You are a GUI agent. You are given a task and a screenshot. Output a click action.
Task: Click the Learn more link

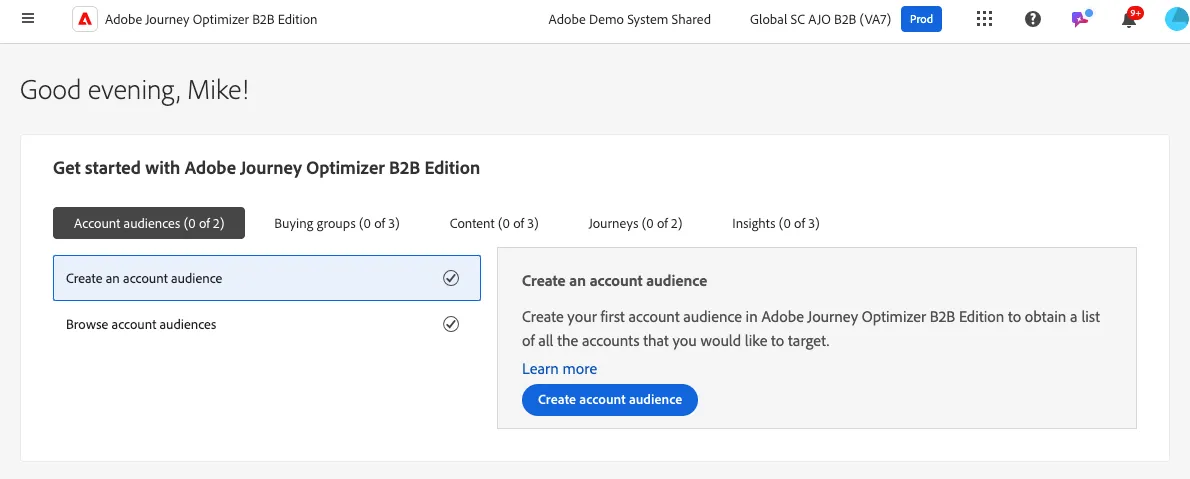click(559, 369)
